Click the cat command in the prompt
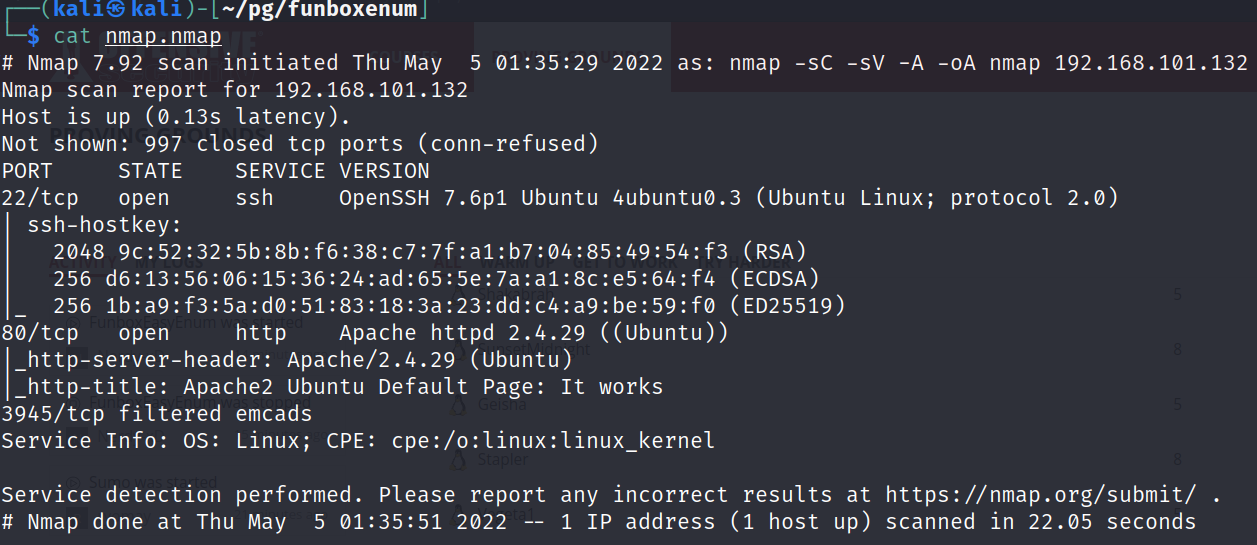Viewport: 1257px width, 545px height. 72,36
